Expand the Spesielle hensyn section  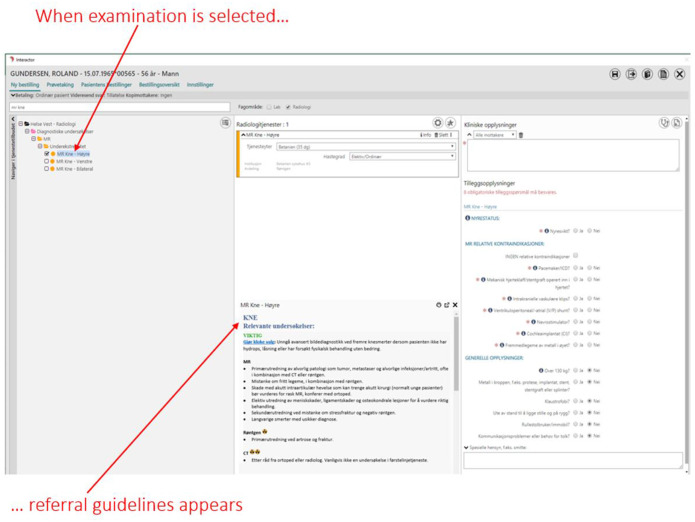pos(467,447)
